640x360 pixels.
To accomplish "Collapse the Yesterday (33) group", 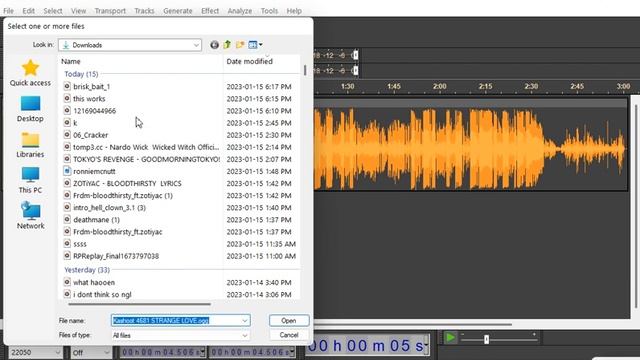I will [87, 270].
